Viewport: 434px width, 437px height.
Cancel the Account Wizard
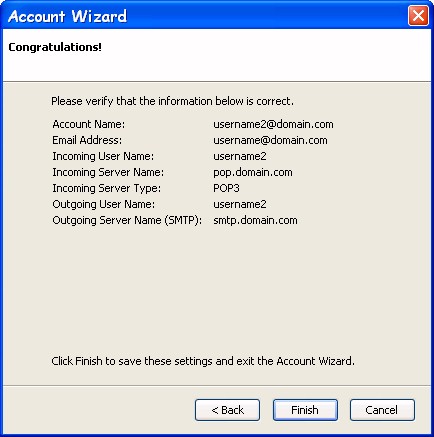(382, 410)
